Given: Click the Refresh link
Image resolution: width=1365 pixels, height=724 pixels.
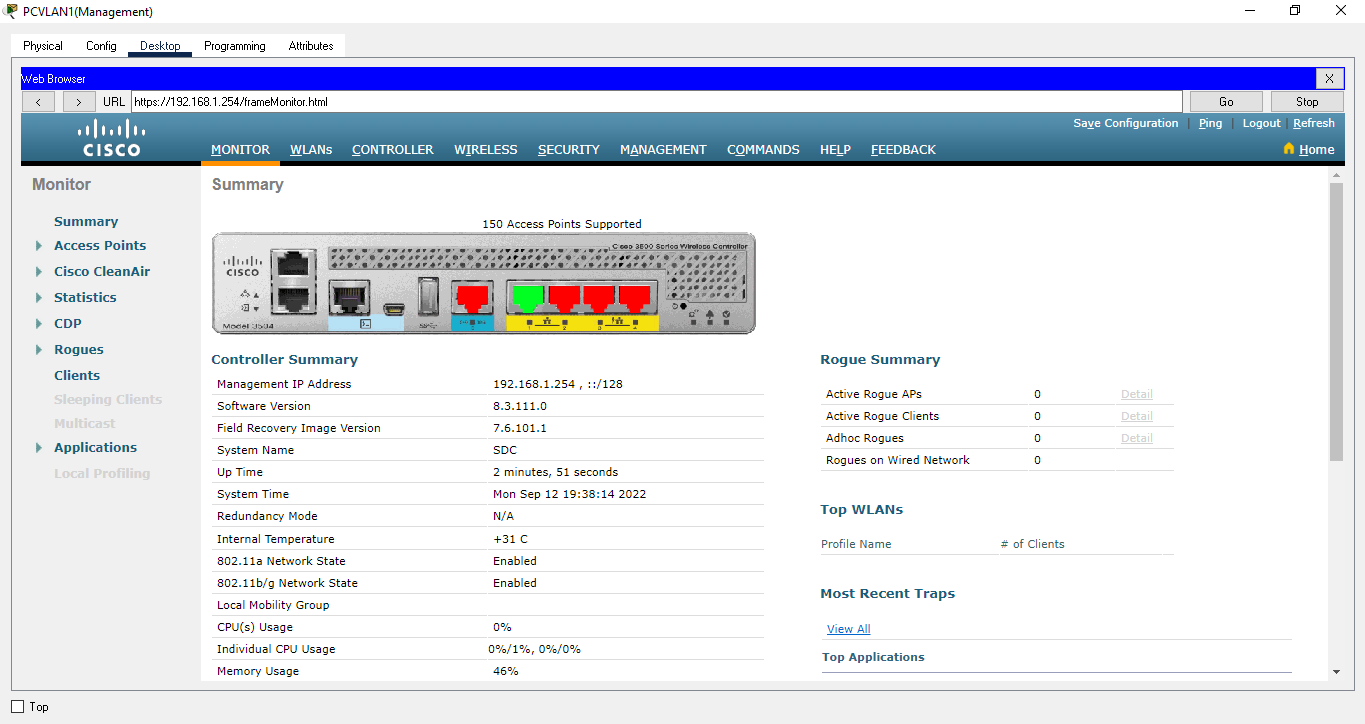Looking at the screenshot, I should (1314, 123).
